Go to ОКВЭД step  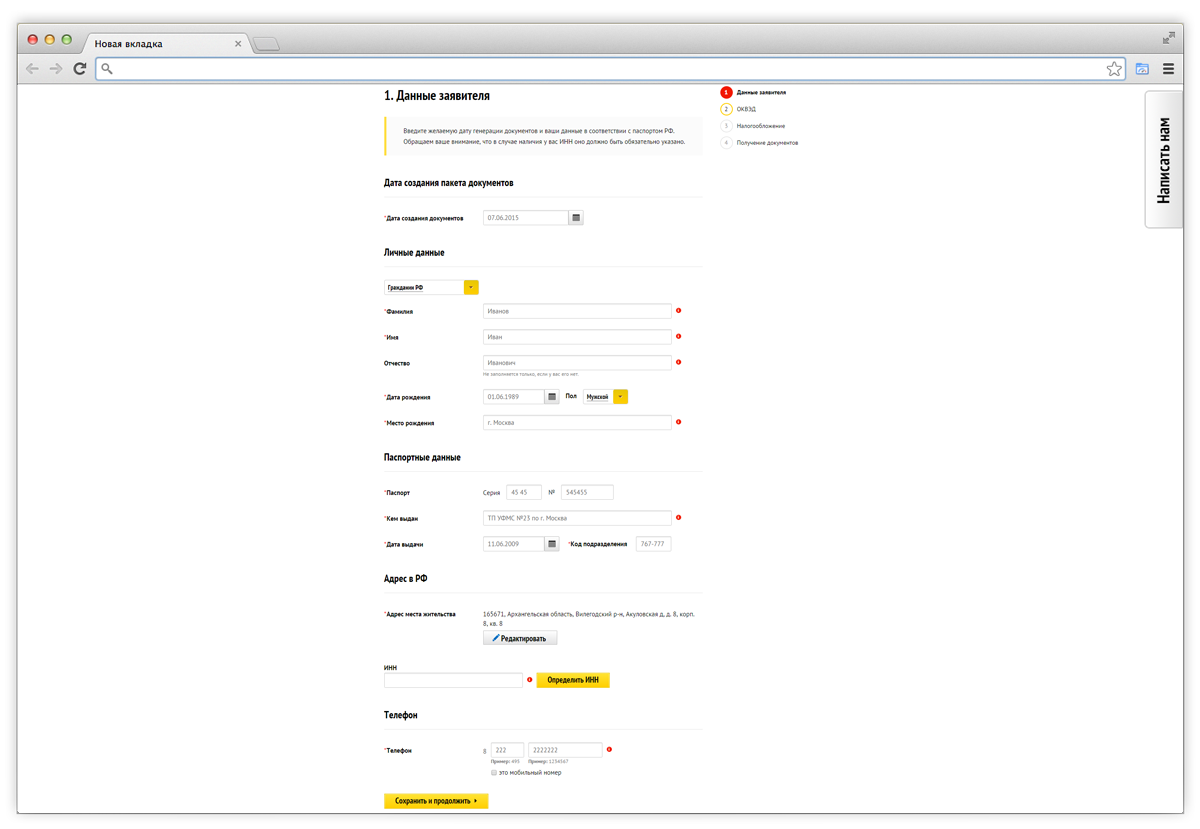click(x=745, y=109)
